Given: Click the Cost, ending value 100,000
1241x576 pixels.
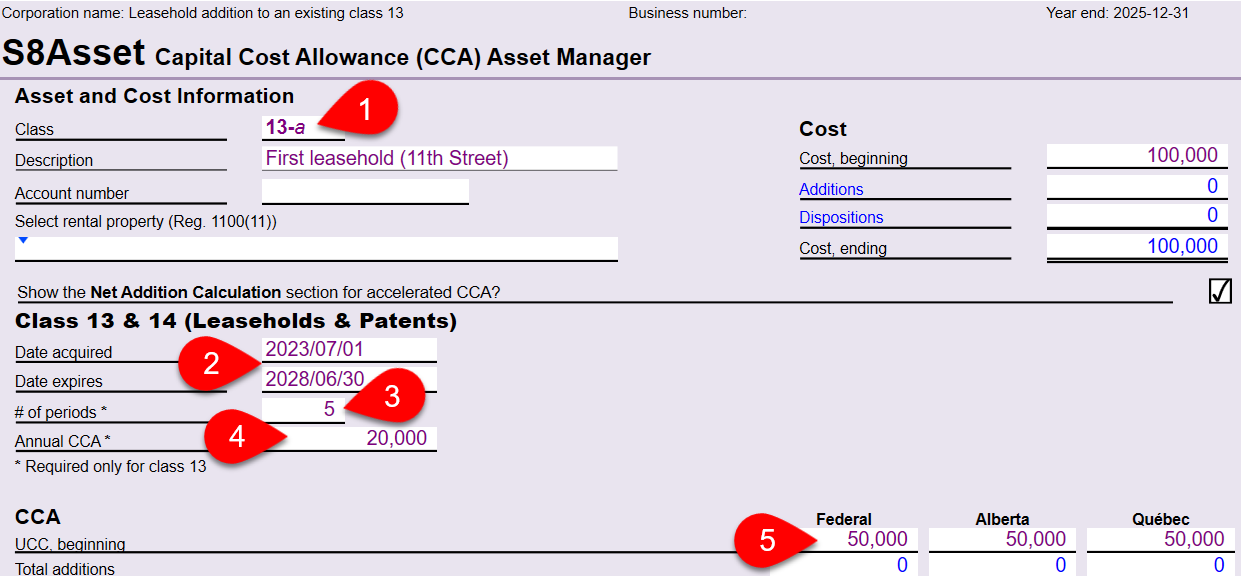Looking at the screenshot, I should [1137, 246].
